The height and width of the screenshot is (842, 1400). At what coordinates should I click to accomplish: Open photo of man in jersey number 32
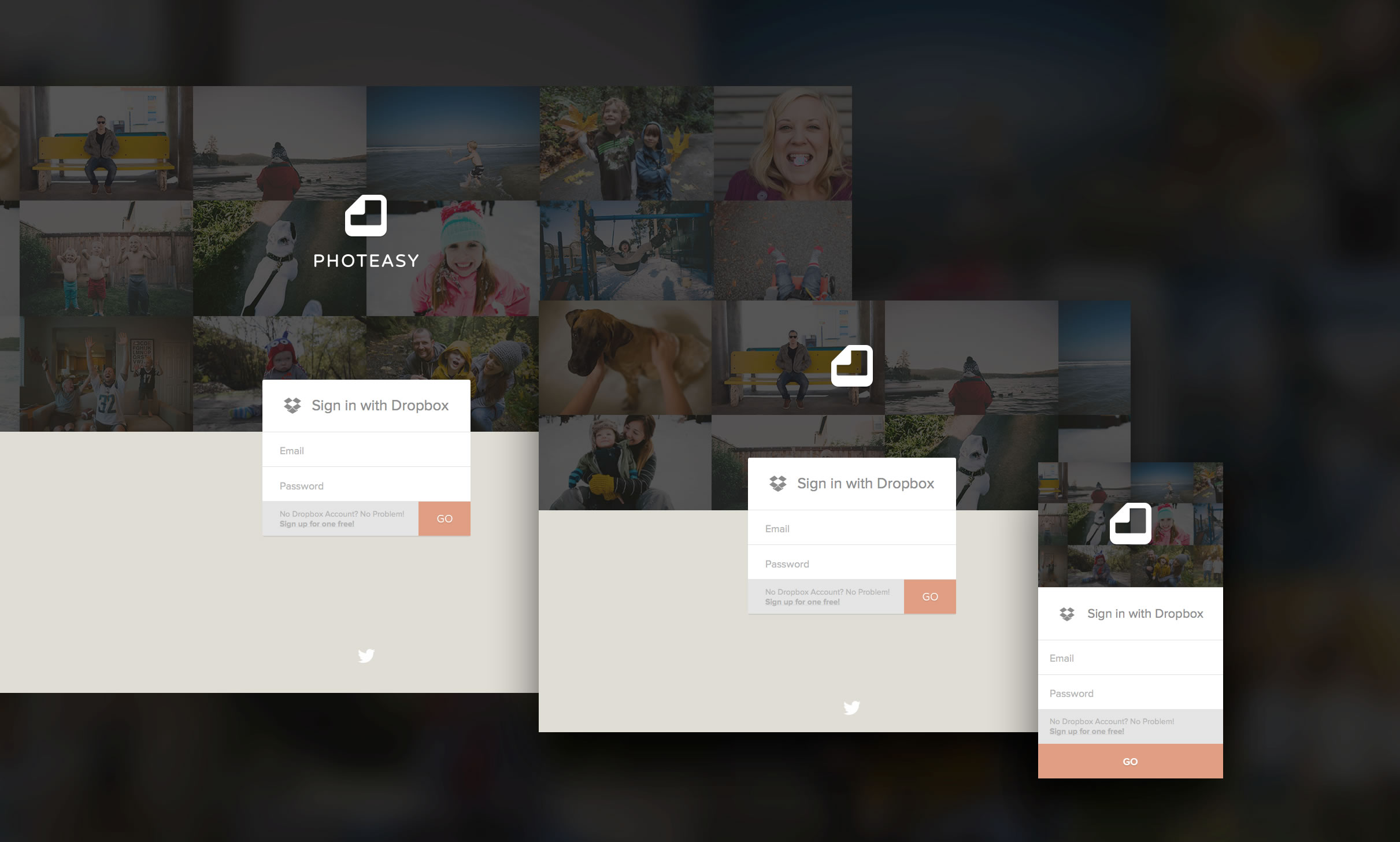[106, 374]
